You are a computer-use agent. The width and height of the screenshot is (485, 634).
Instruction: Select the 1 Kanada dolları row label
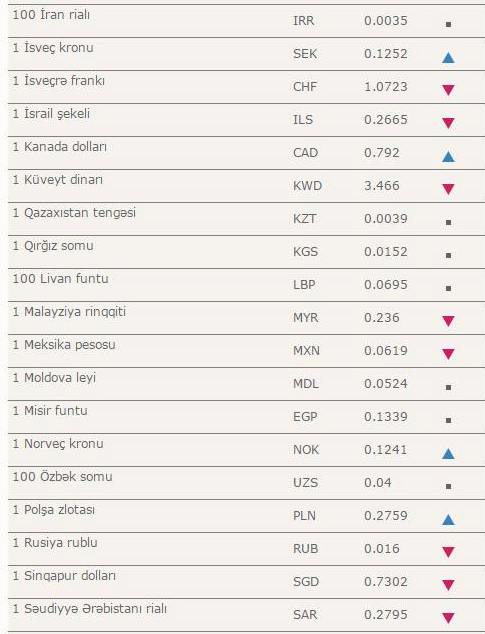click(x=59, y=147)
